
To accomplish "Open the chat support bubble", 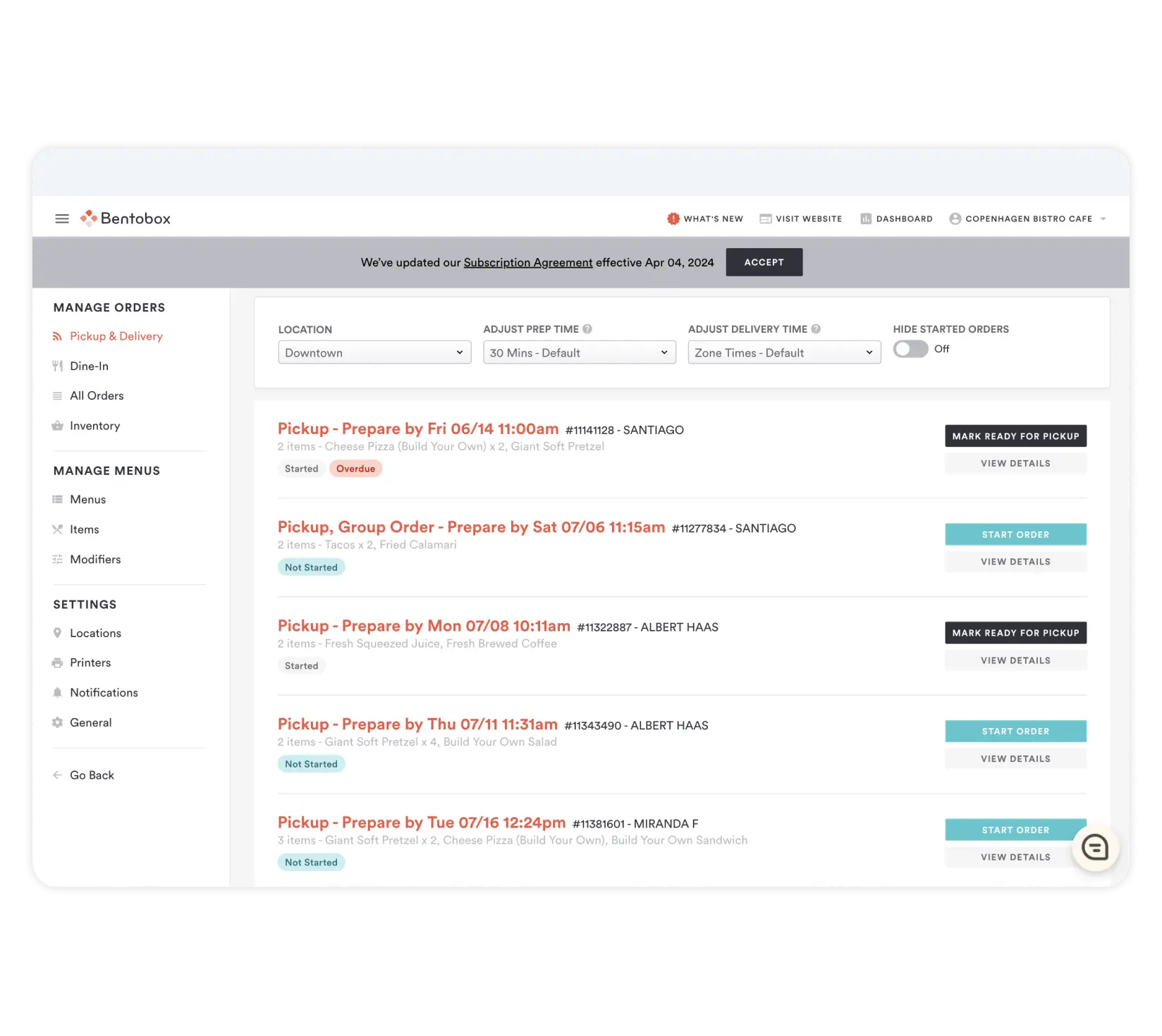I will coord(1095,848).
